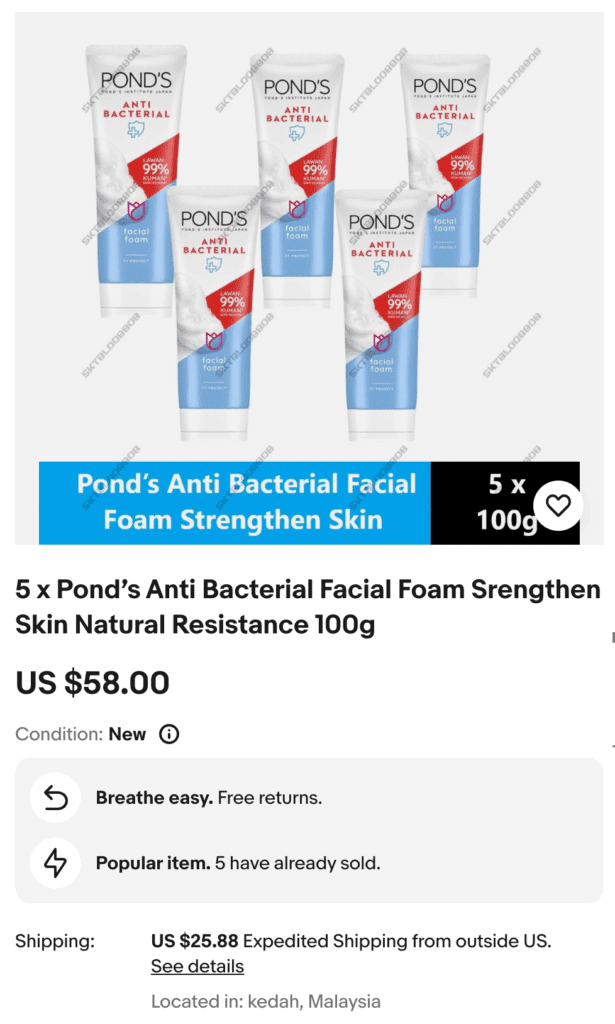Viewport: 615px width, 1024px height.
Task: Click the Condition: New label
Action: (x=80, y=735)
